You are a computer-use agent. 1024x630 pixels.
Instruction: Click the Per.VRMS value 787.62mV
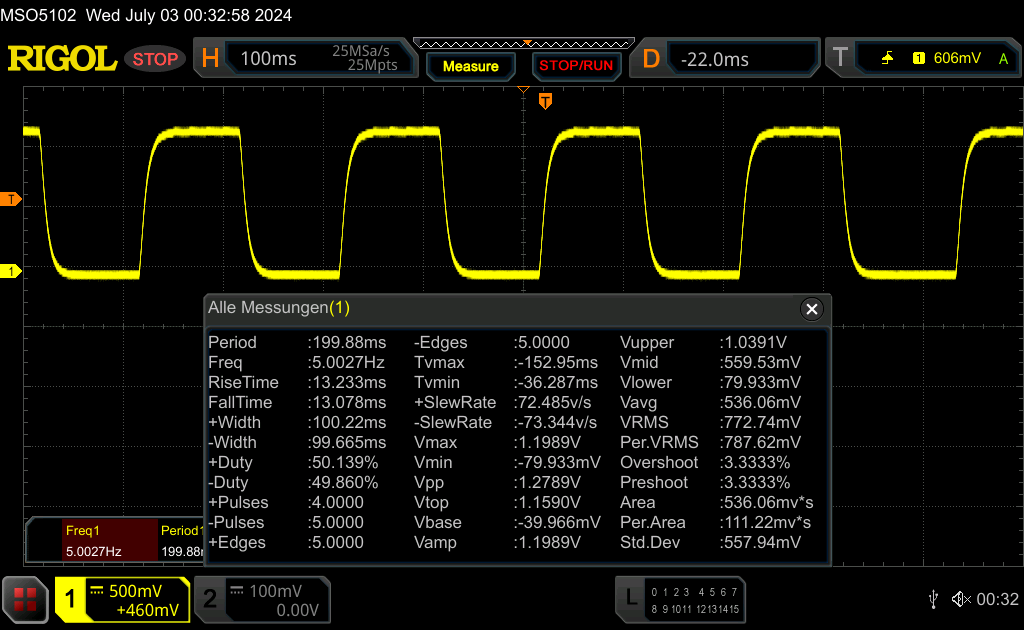click(762, 442)
